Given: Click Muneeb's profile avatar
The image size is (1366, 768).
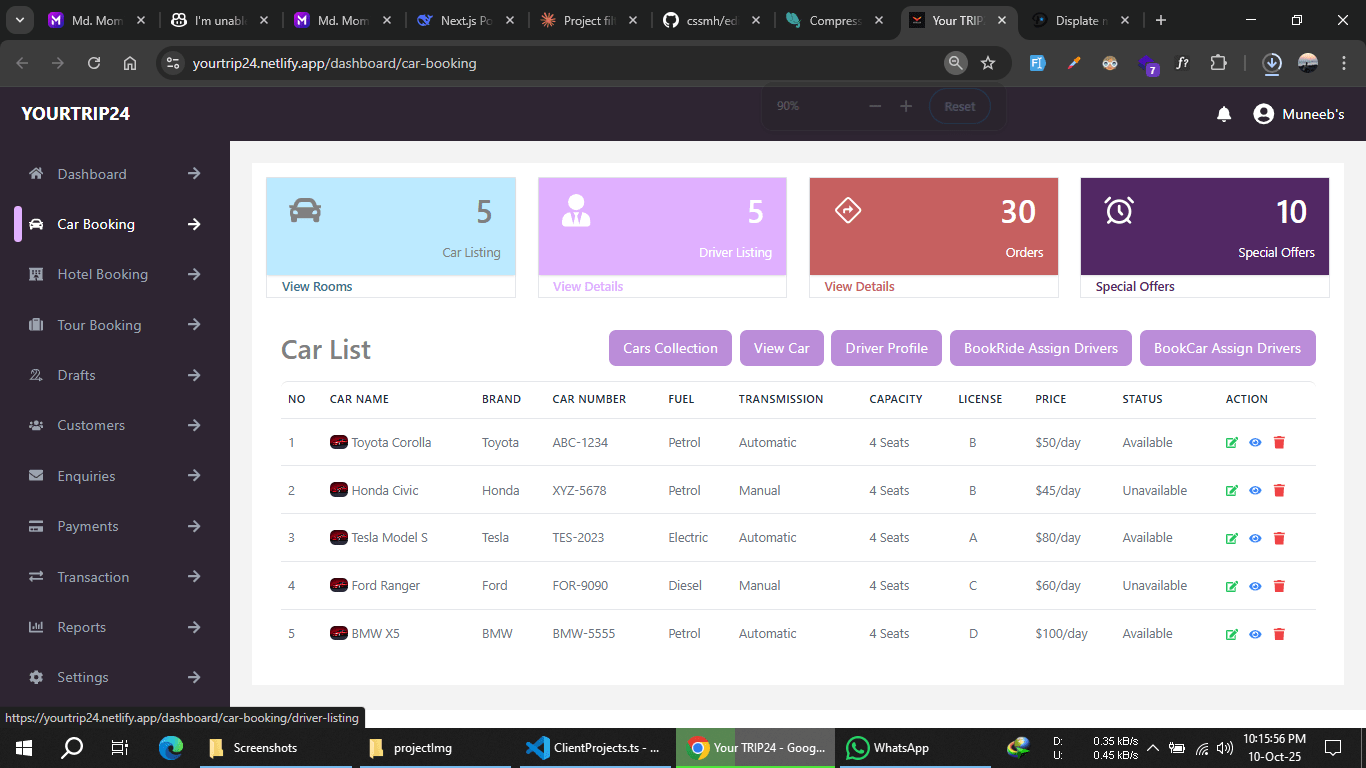Looking at the screenshot, I should pos(1262,114).
